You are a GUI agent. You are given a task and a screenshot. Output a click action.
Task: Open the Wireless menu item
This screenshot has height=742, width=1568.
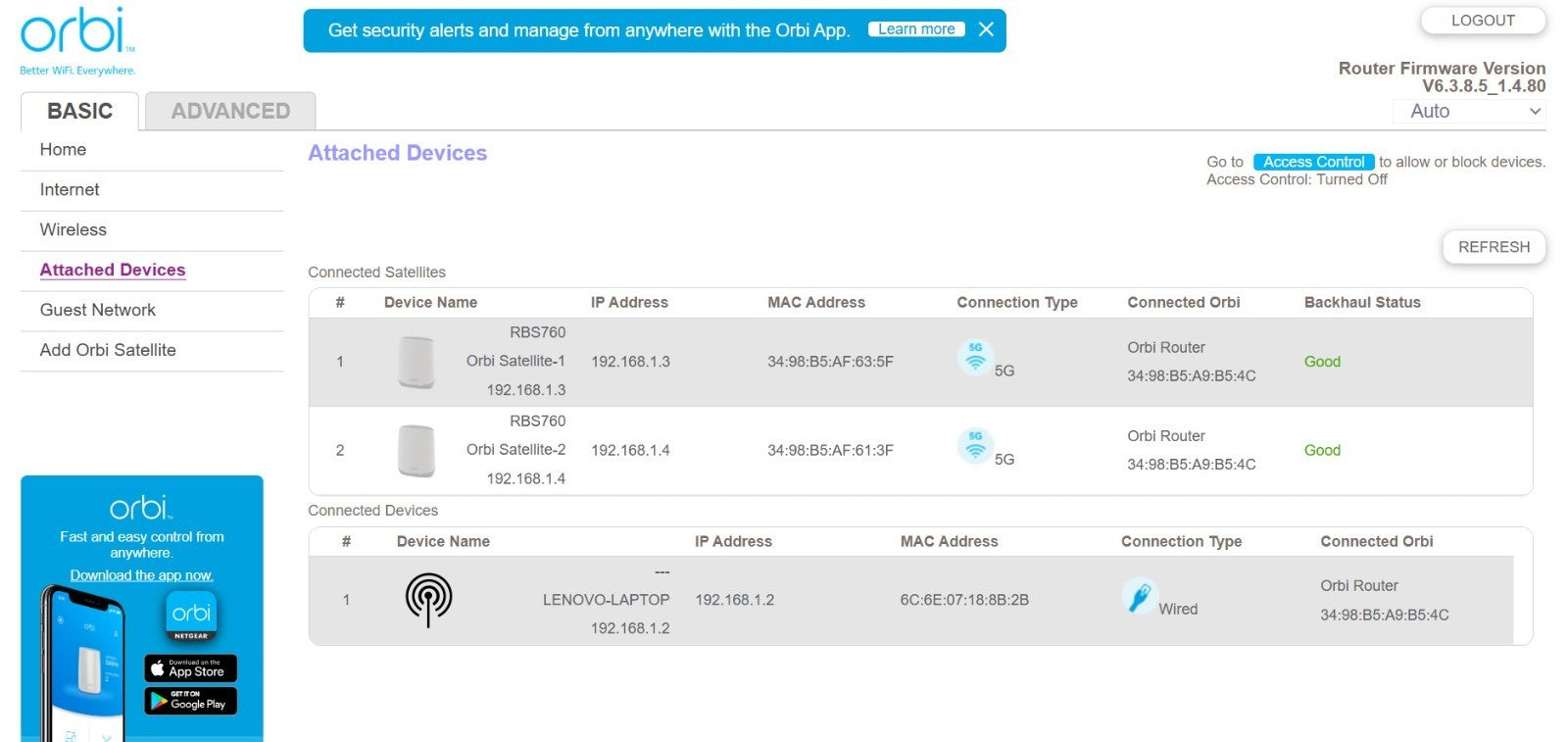pos(73,229)
